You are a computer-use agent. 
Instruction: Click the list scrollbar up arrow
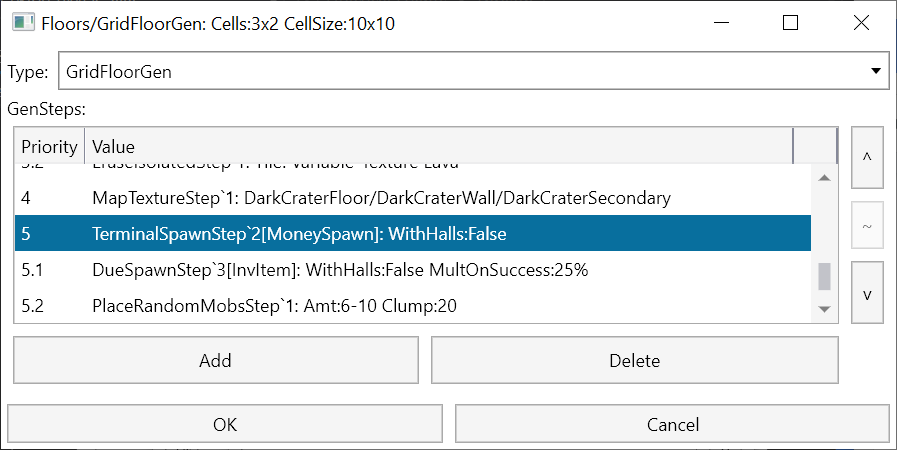[x=824, y=178]
